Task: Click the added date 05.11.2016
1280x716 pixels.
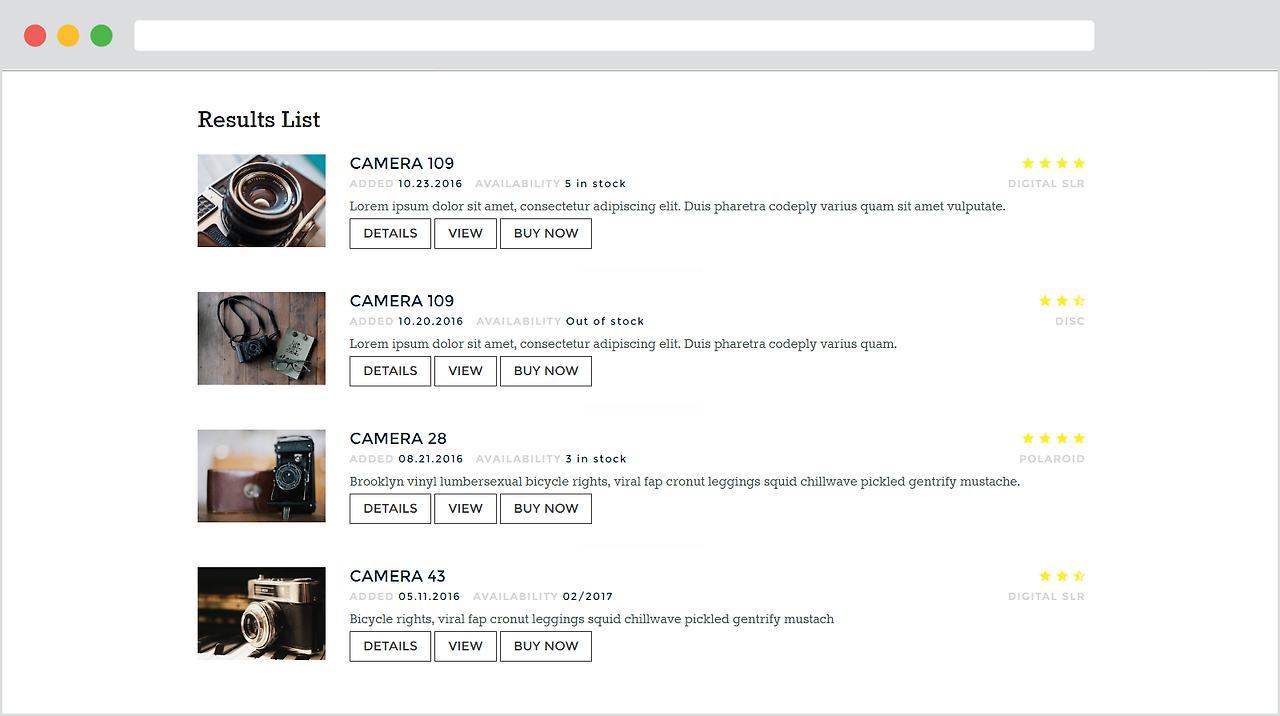Action: [x=430, y=597]
